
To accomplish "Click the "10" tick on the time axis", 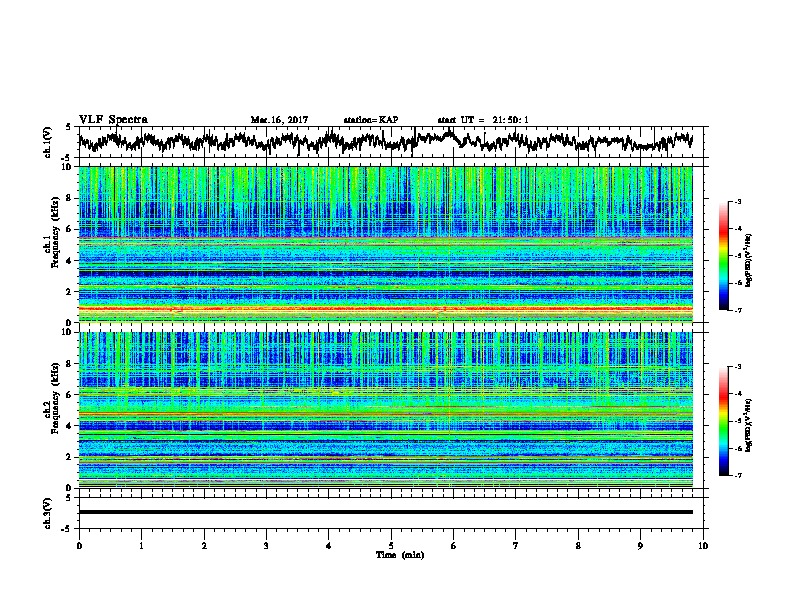I will tap(703, 546).
